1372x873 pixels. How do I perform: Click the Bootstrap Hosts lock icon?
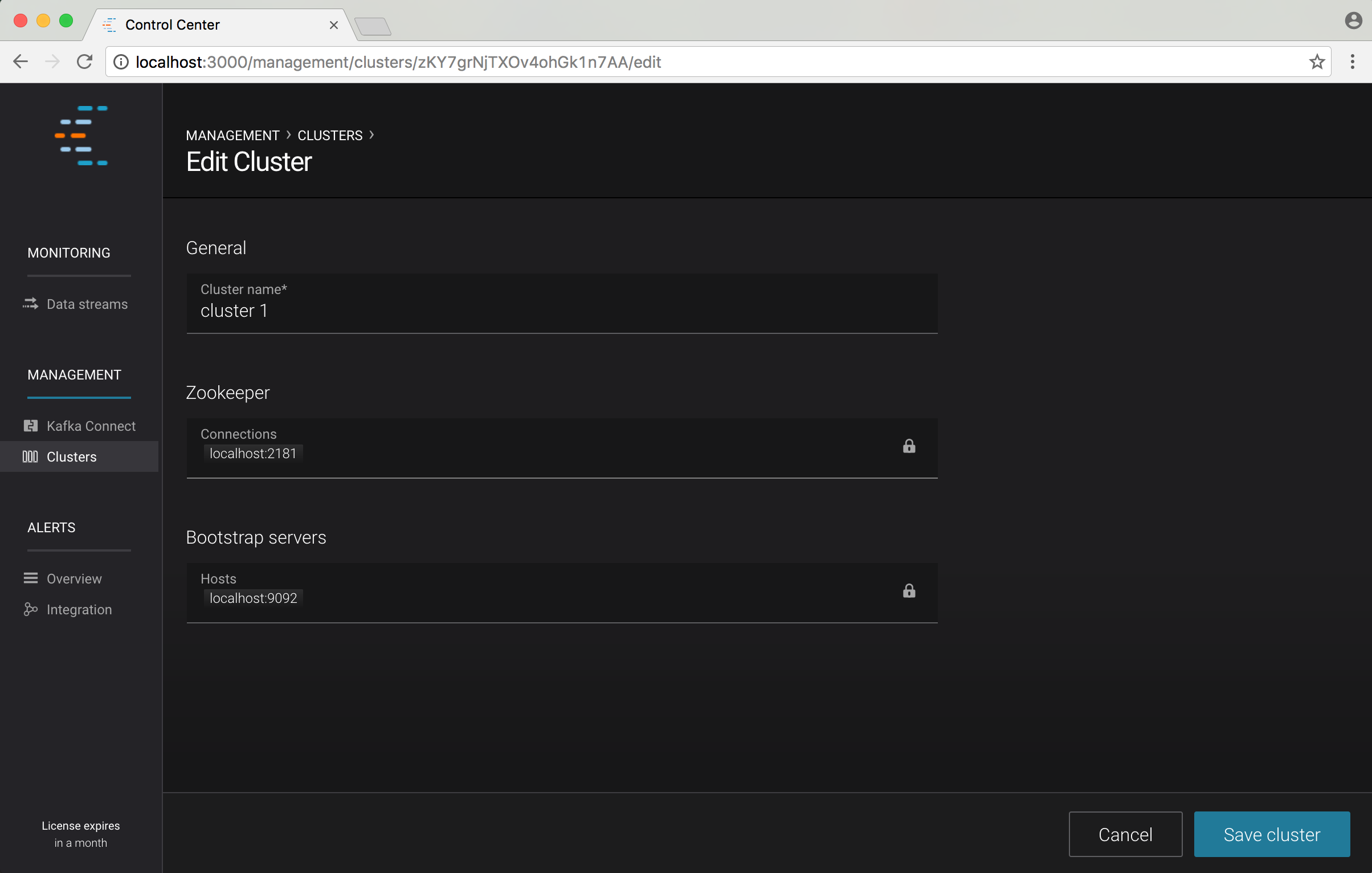[909, 591]
